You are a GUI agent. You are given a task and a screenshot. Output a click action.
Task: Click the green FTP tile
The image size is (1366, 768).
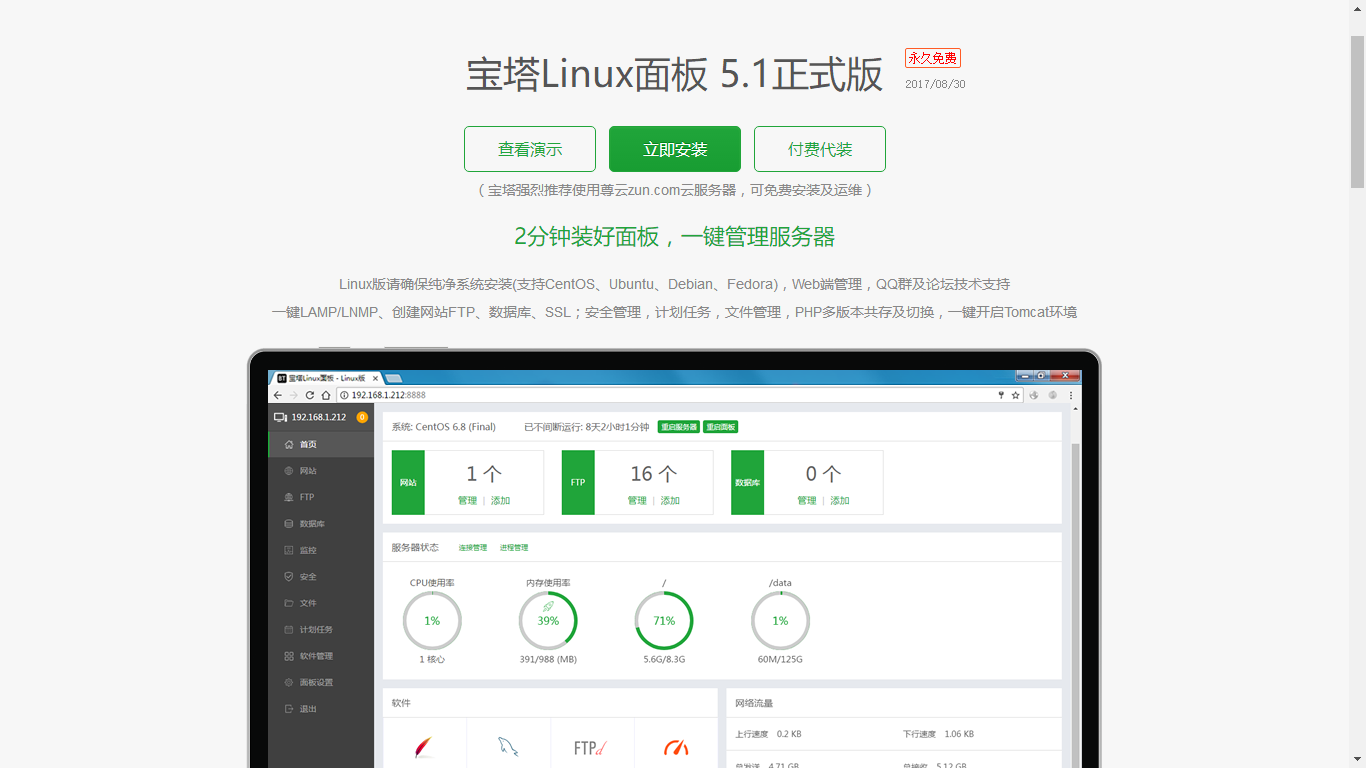pyautogui.click(x=578, y=482)
